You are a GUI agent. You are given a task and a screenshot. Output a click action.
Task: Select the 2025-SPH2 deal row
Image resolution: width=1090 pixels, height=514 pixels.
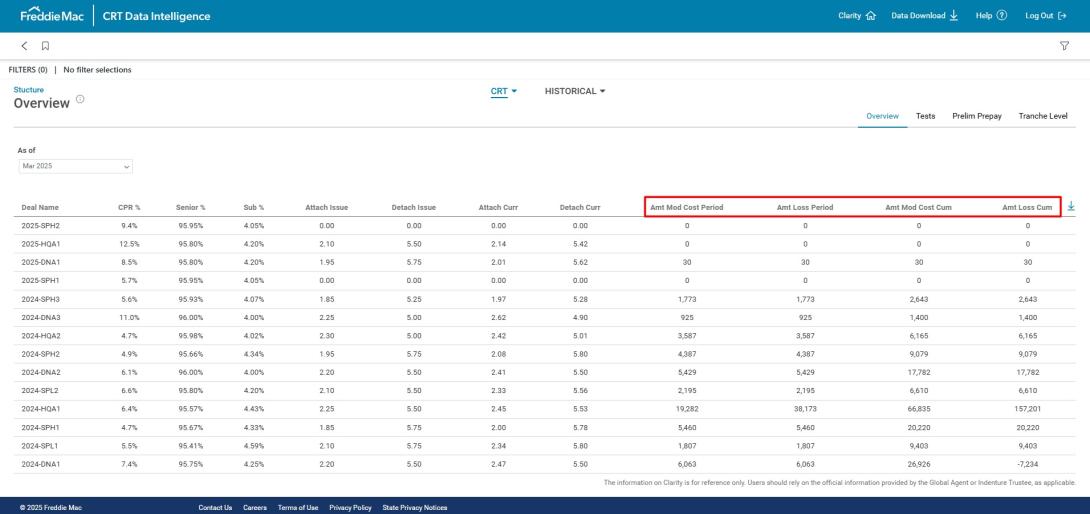(544, 226)
